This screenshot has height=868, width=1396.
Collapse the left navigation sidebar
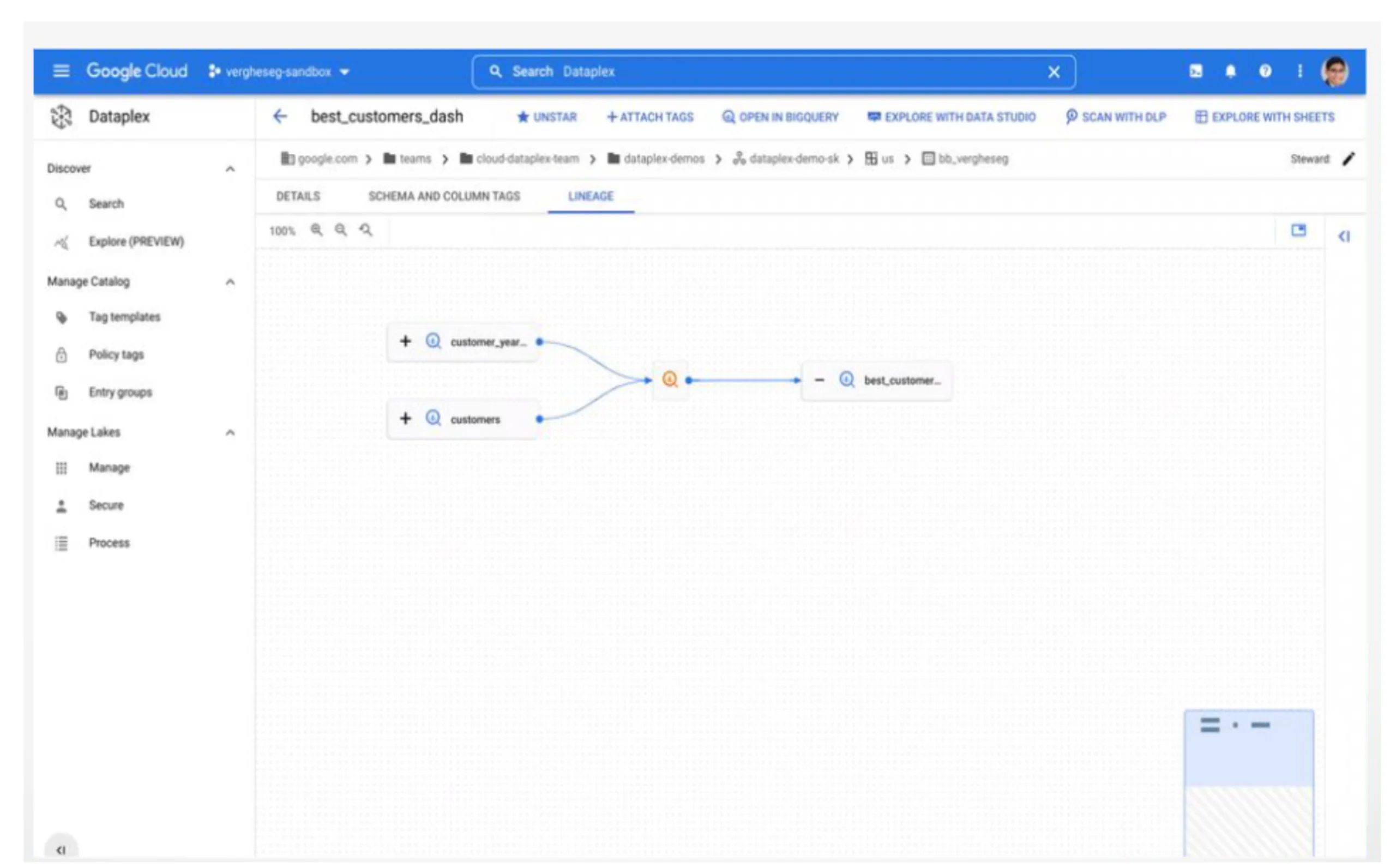coord(61,849)
